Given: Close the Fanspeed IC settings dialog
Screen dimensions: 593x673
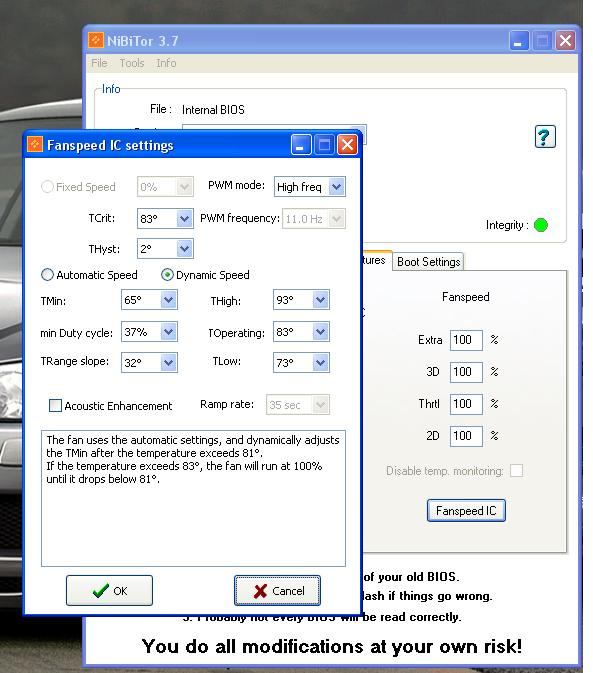Looking at the screenshot, I should (x=347, y=145).
